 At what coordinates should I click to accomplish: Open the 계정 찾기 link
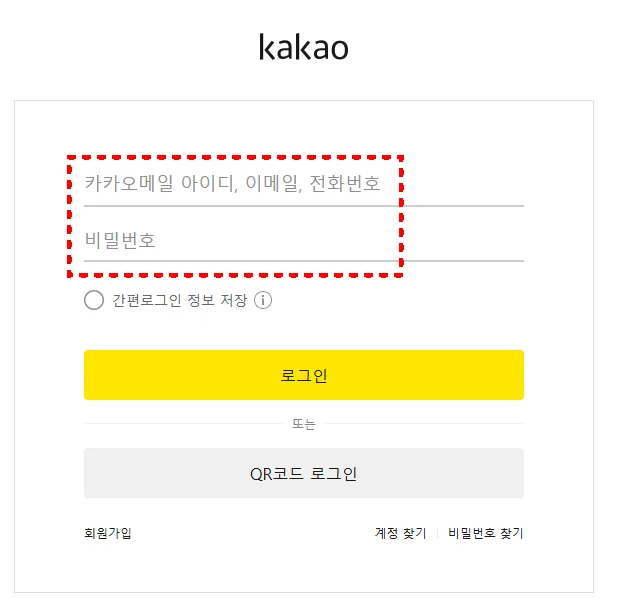click(x=400, y=533)
